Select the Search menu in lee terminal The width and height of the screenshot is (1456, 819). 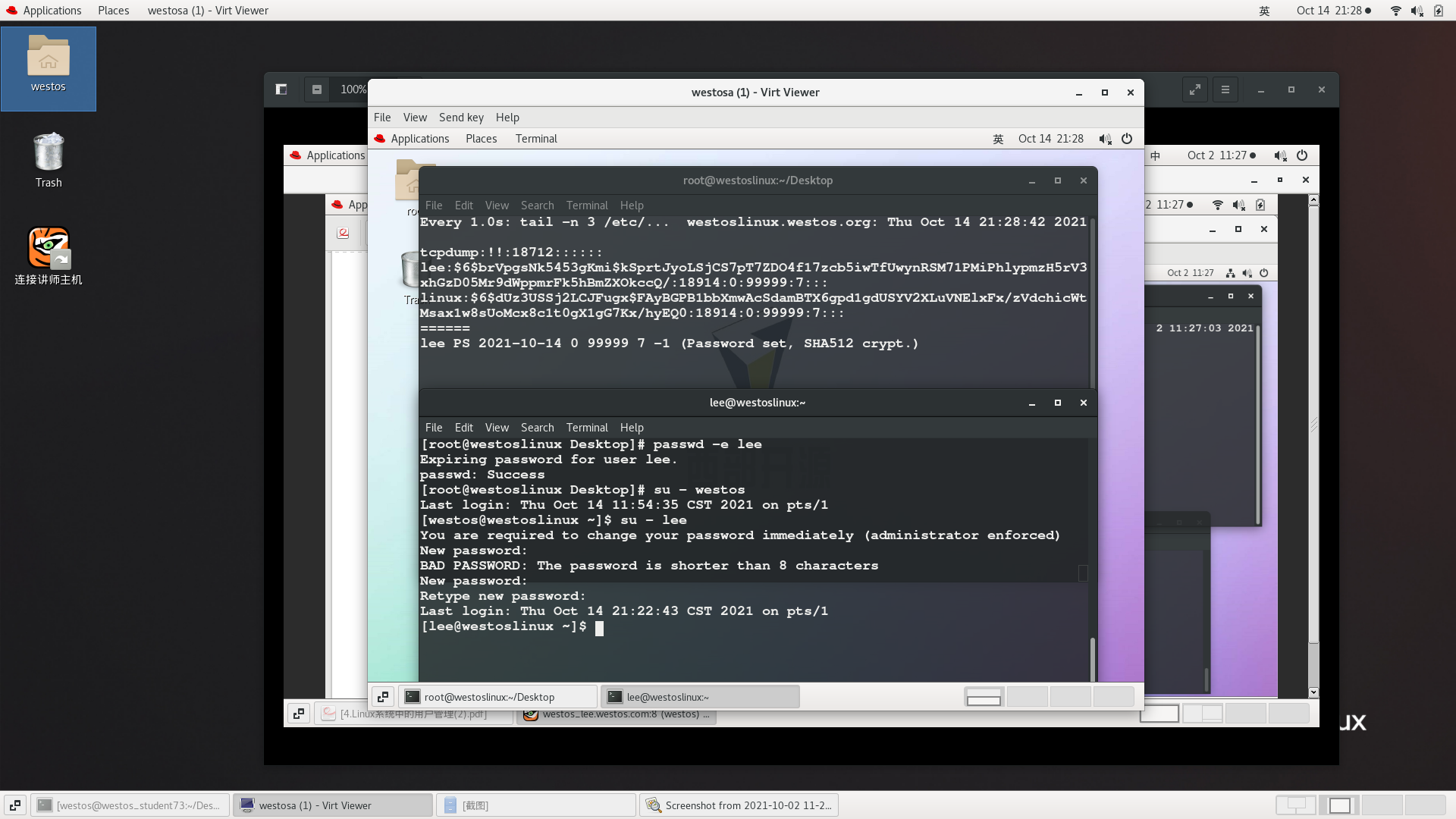(x=536, y=427)
